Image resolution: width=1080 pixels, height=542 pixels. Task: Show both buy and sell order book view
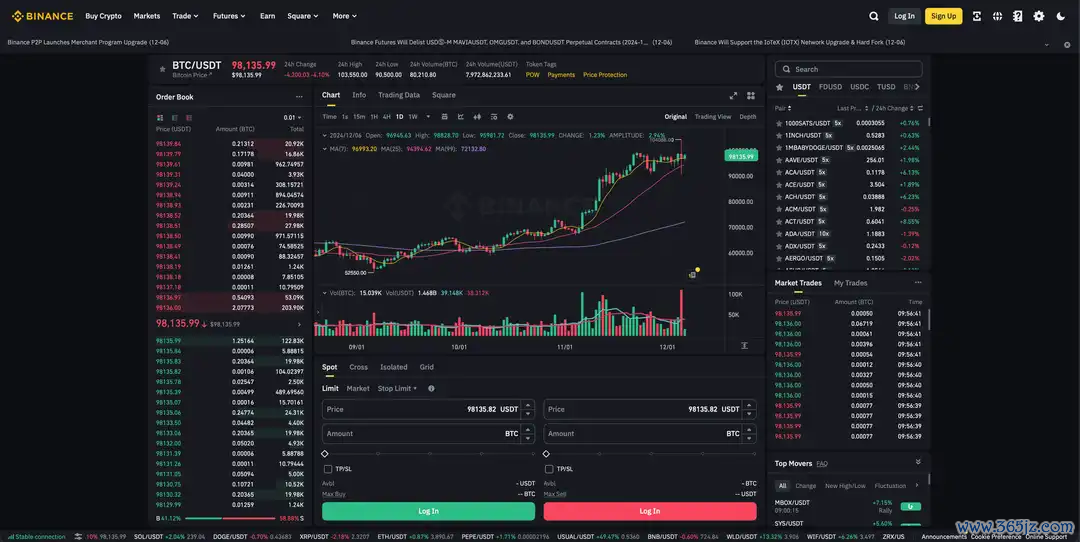160,118
